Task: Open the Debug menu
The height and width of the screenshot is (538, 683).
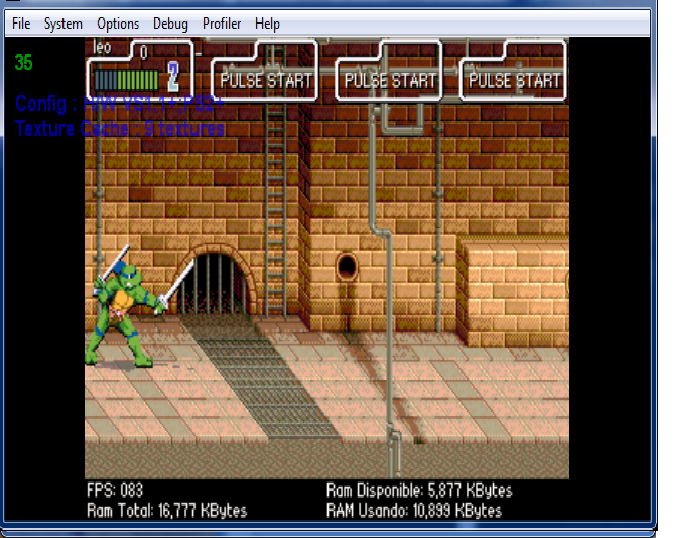Action: (x=170, y=24)
